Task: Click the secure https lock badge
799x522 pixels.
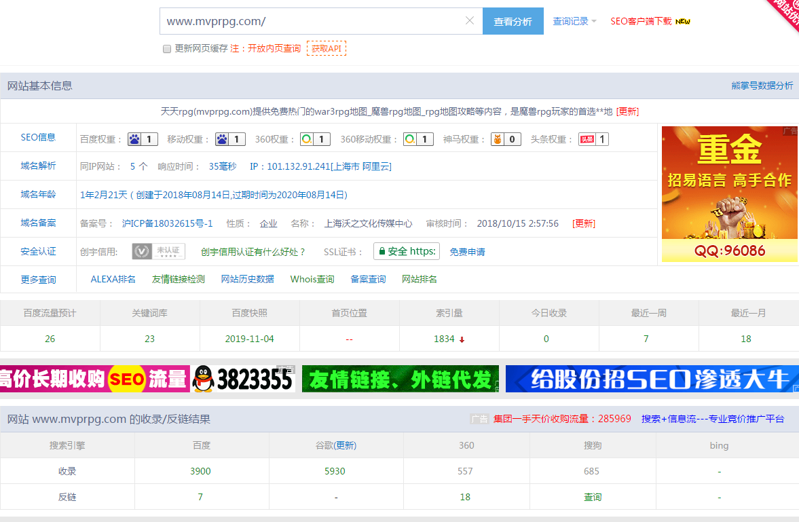Action: (x=407, y=251)
